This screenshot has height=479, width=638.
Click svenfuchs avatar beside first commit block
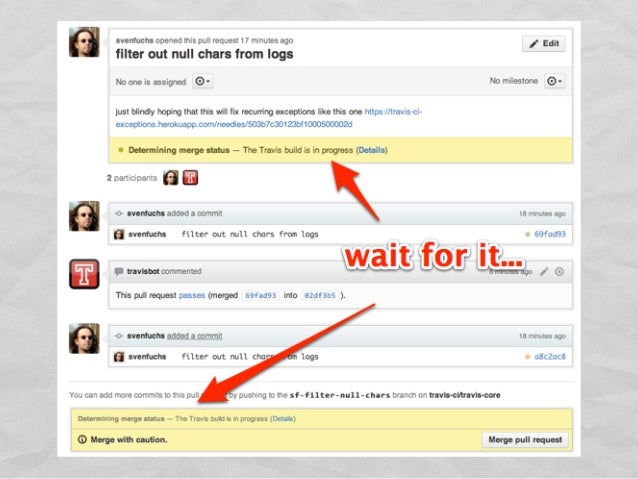tap(84, 216)
